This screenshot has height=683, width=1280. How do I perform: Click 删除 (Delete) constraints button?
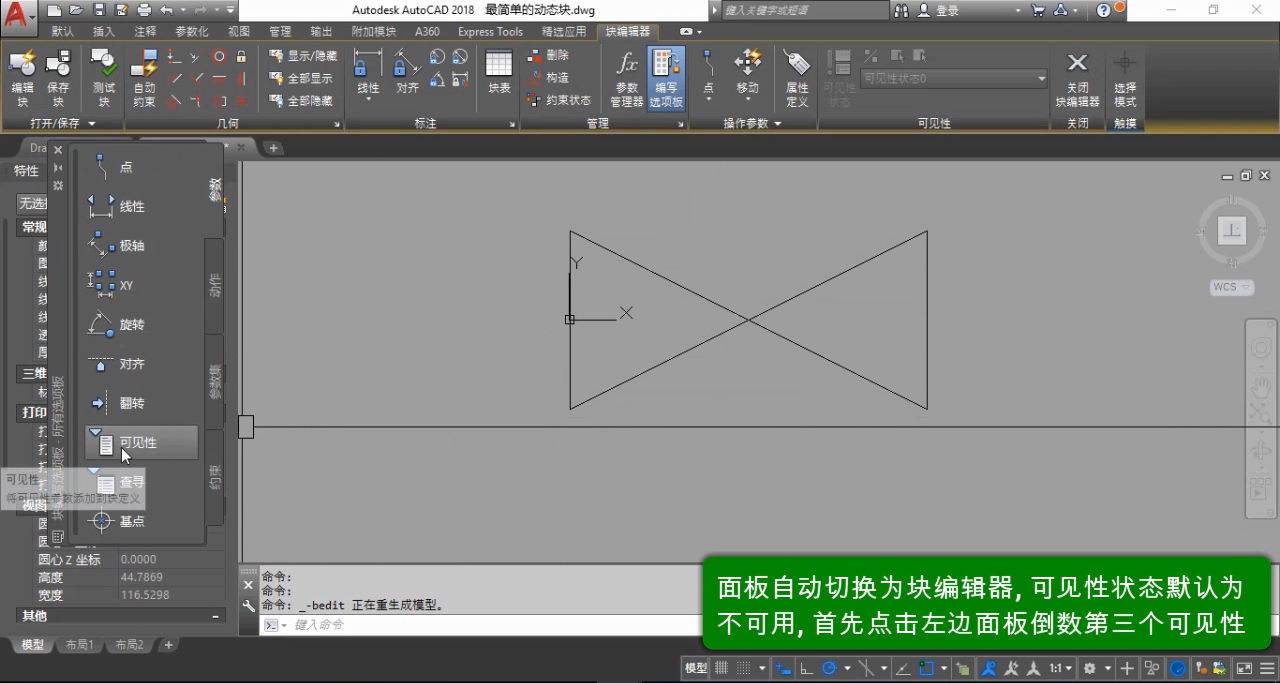(547, 55)
